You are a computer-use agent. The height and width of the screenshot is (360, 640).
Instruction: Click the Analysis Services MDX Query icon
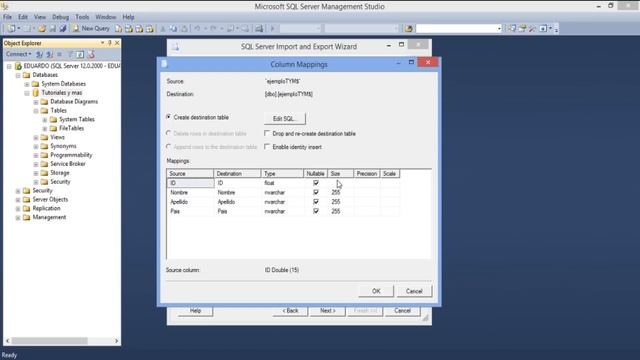129,29
